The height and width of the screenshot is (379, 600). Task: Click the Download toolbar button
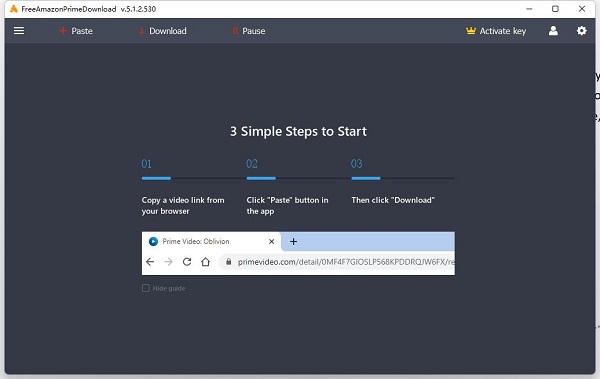click(x=163, y=31)
